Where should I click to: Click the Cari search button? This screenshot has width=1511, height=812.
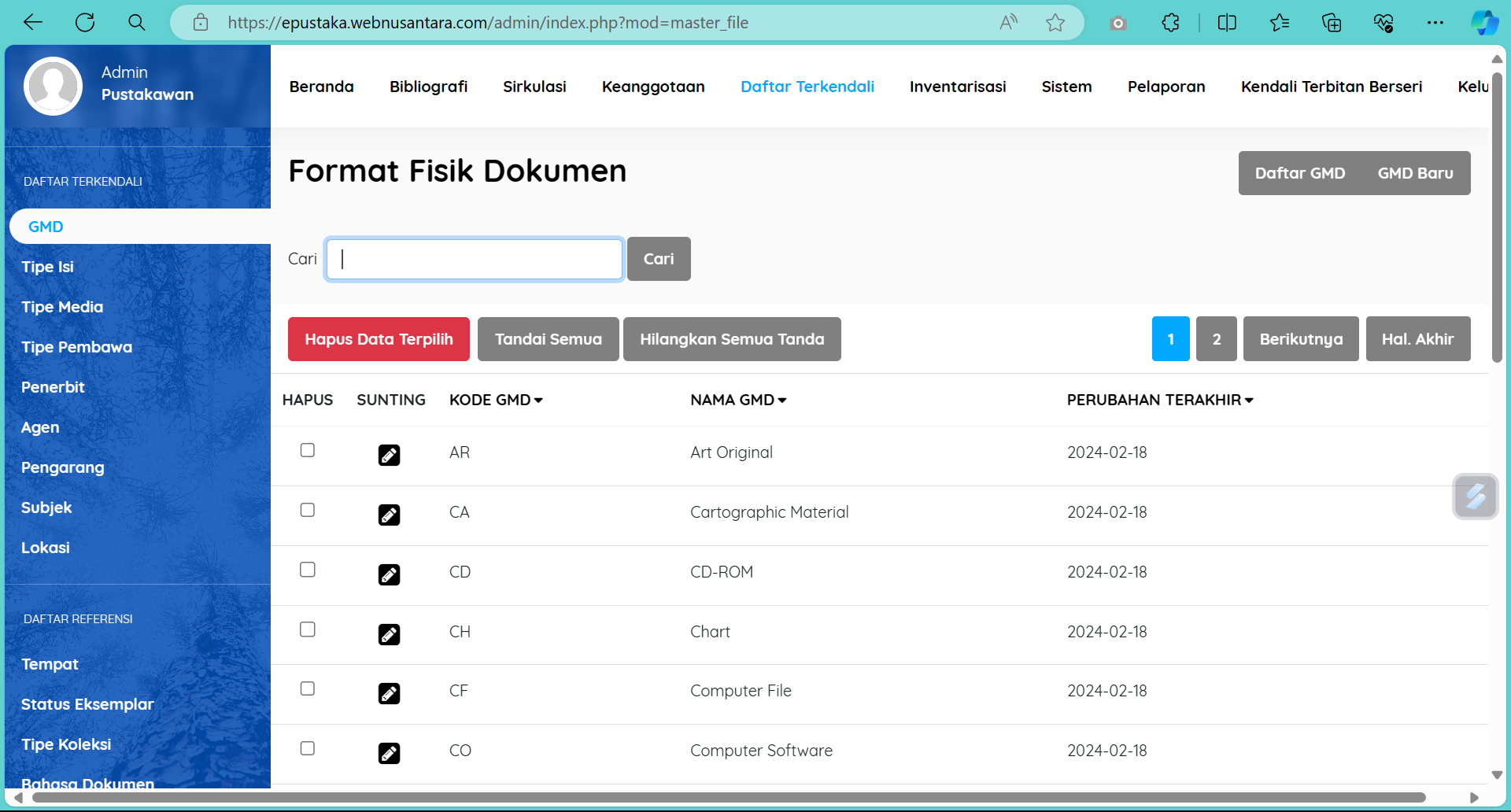[659, 259]
